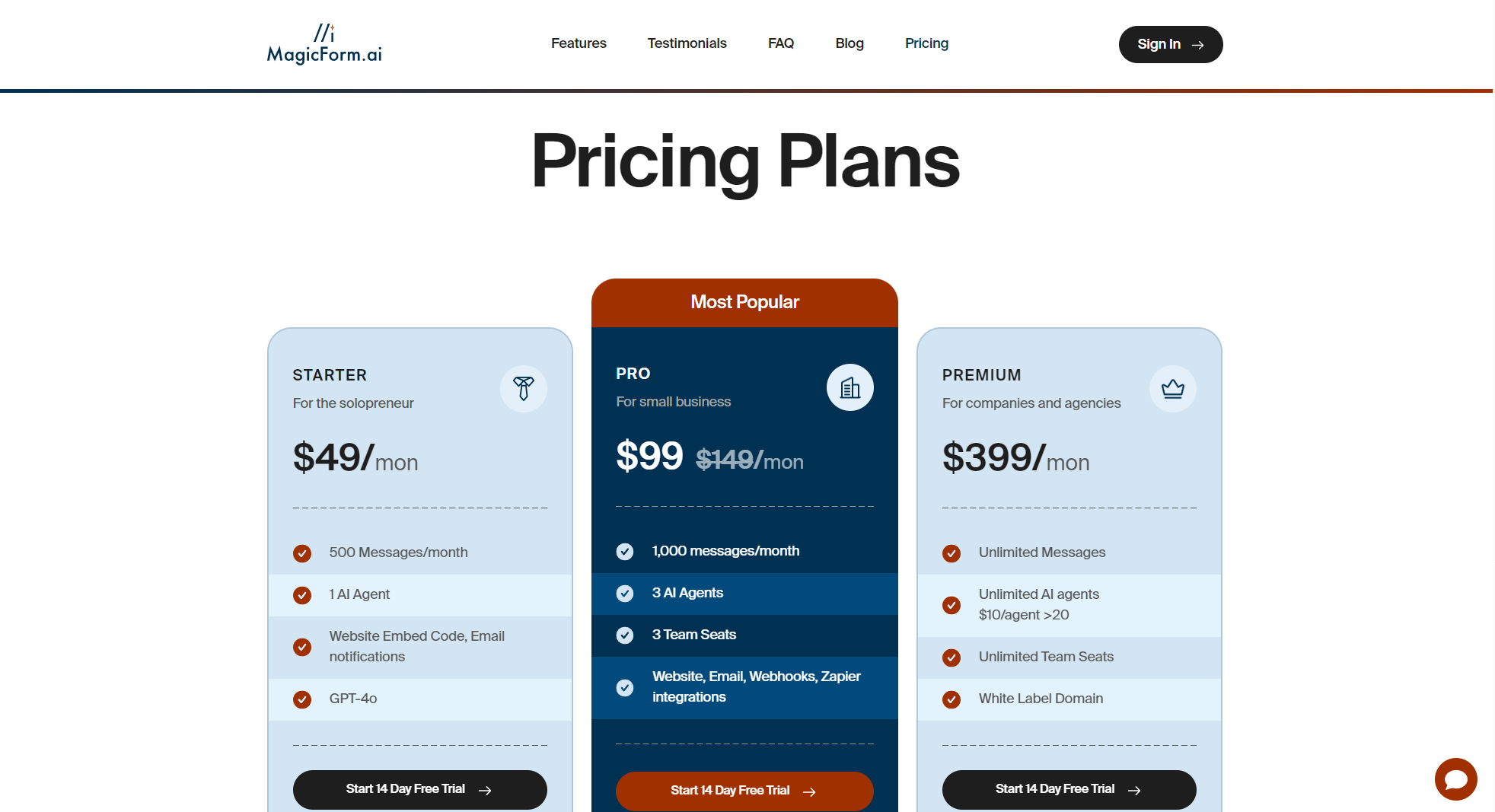Click the Premium plan crown icon

tap(1172, 389)
